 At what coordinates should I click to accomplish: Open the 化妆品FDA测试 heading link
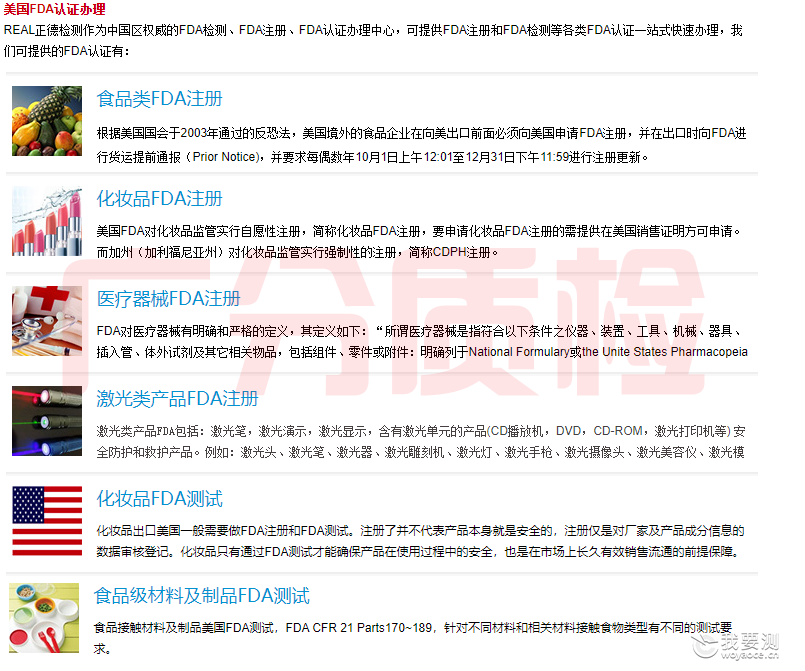point(159,499)
